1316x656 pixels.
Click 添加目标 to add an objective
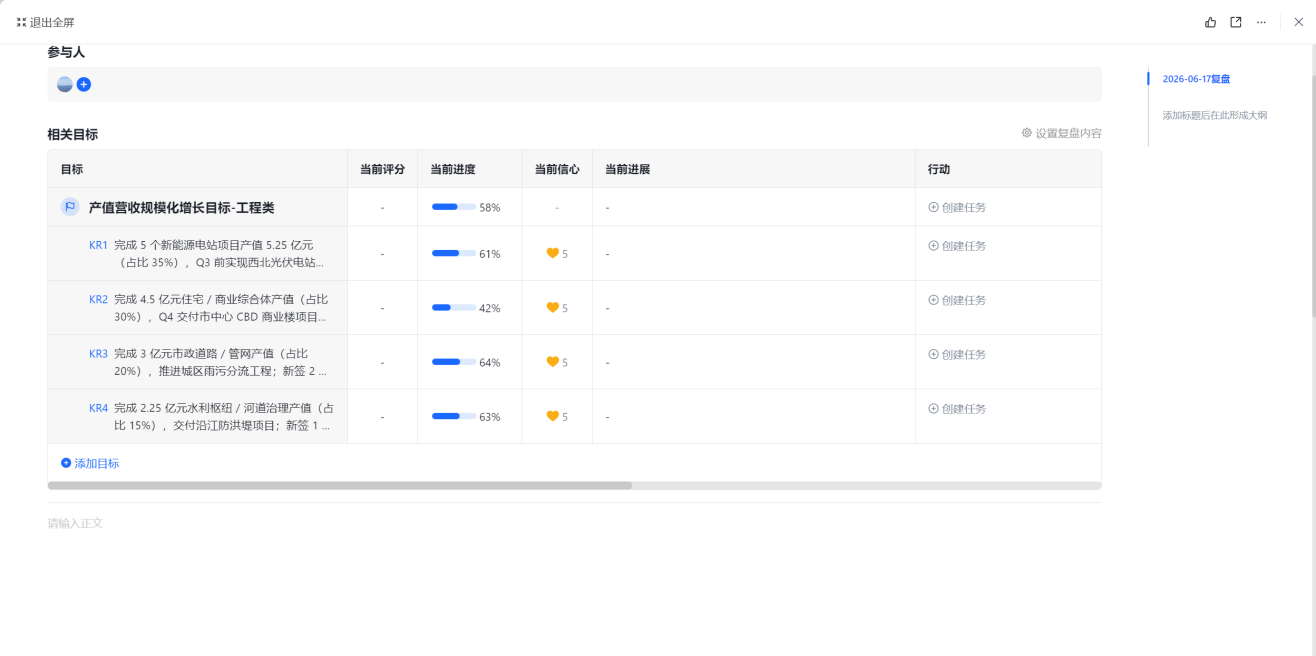(x=90, y=463)
